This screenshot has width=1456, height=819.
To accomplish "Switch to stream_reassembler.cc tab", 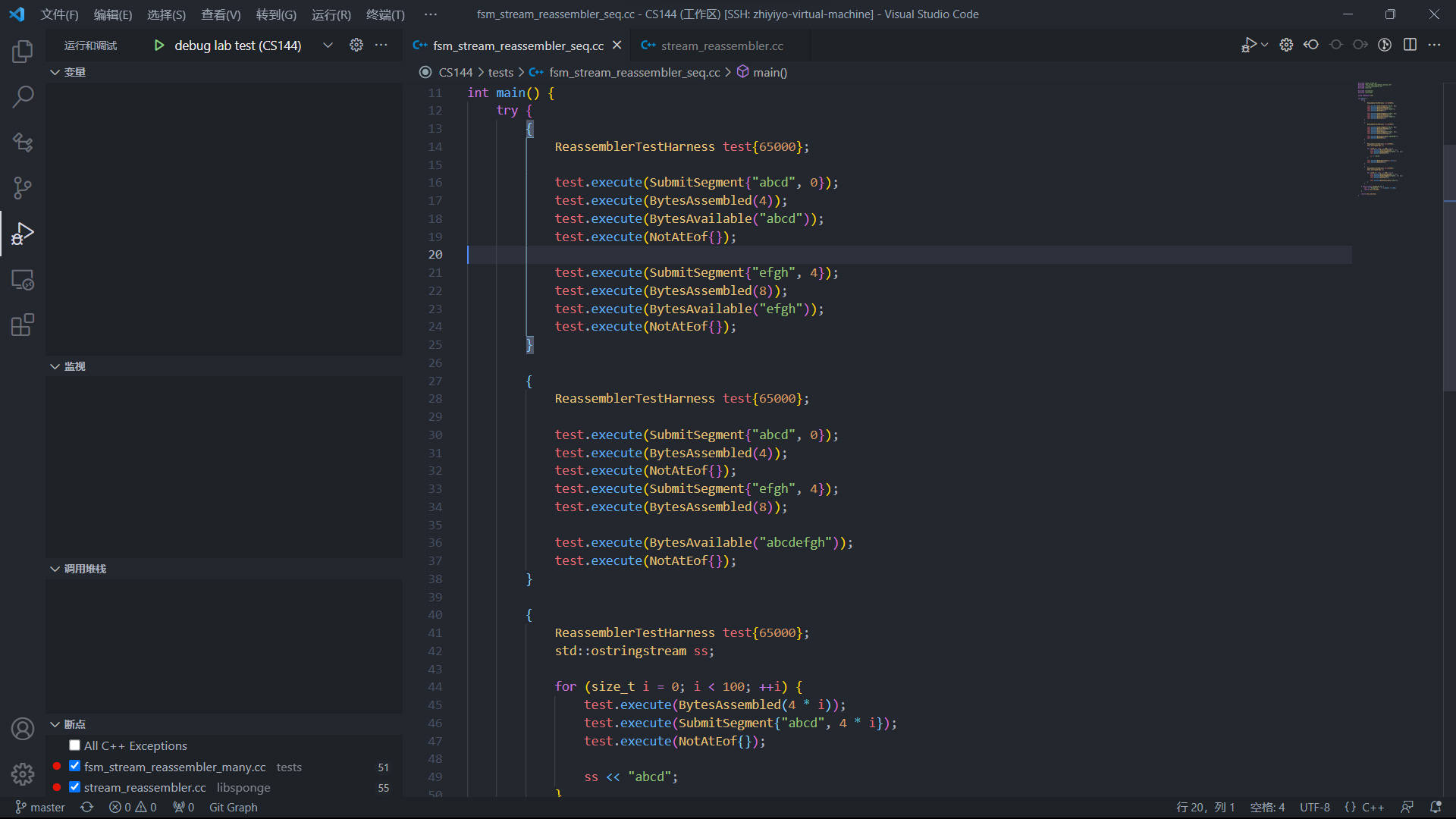I will pos(721,45).
